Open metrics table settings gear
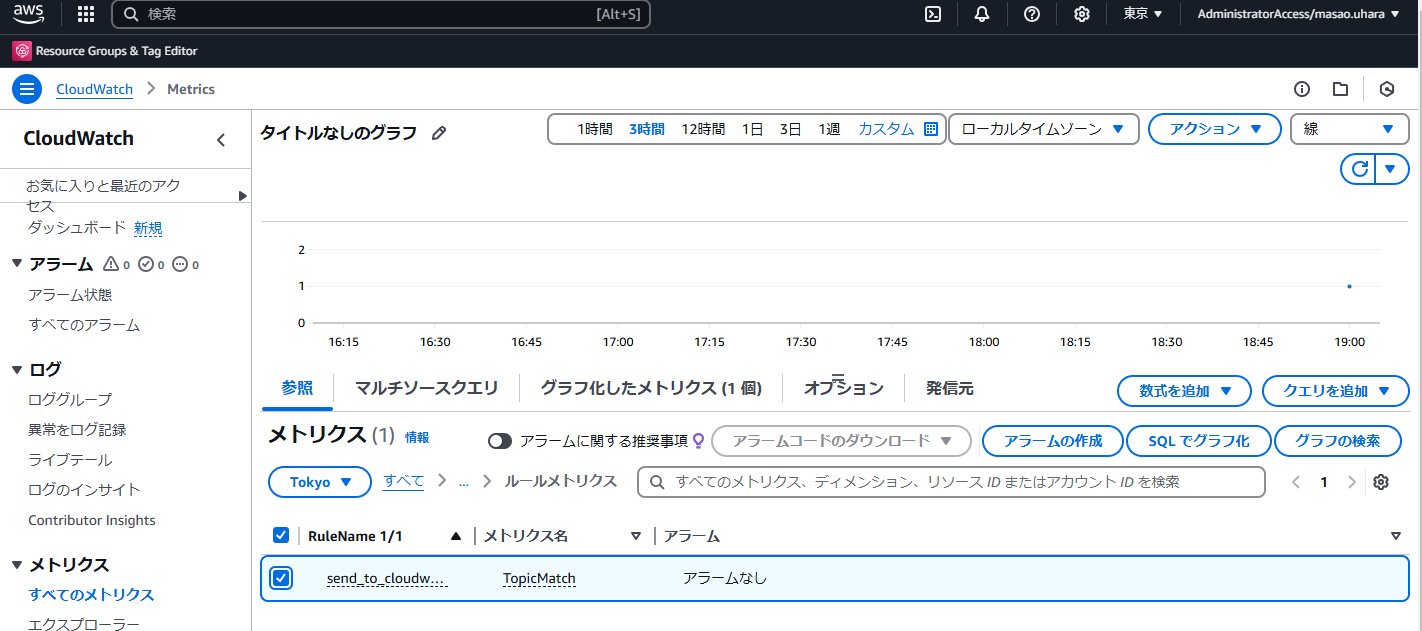 (1381, 482)
